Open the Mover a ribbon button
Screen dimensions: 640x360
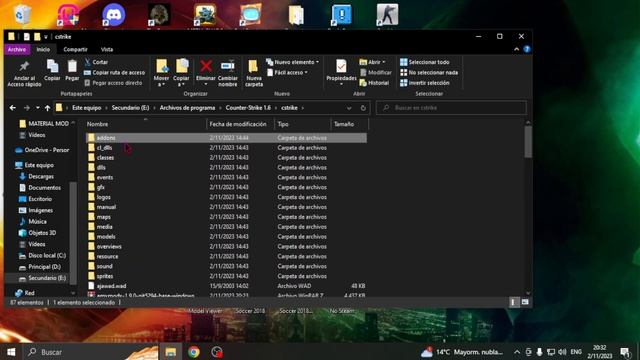click(x=161, y=73)
